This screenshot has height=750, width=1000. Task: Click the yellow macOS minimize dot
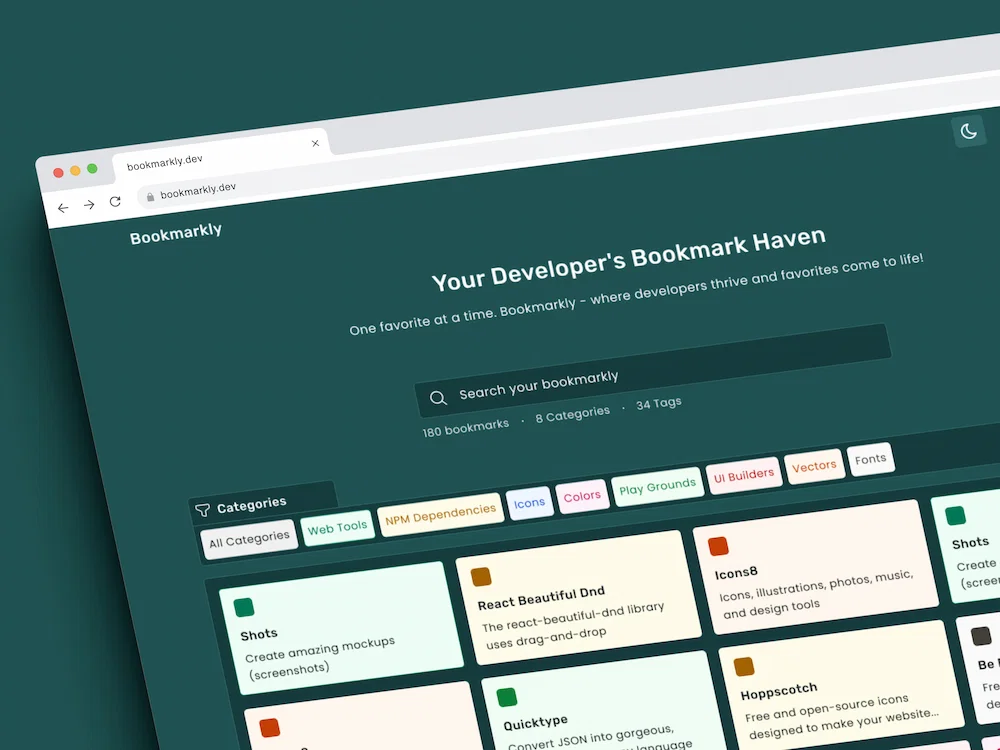75,170
